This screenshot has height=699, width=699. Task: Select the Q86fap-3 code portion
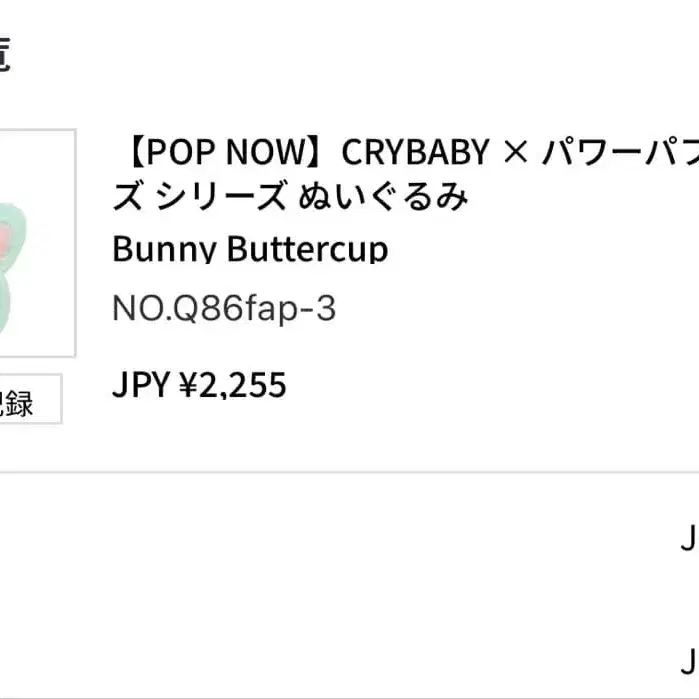click(256, 309)
